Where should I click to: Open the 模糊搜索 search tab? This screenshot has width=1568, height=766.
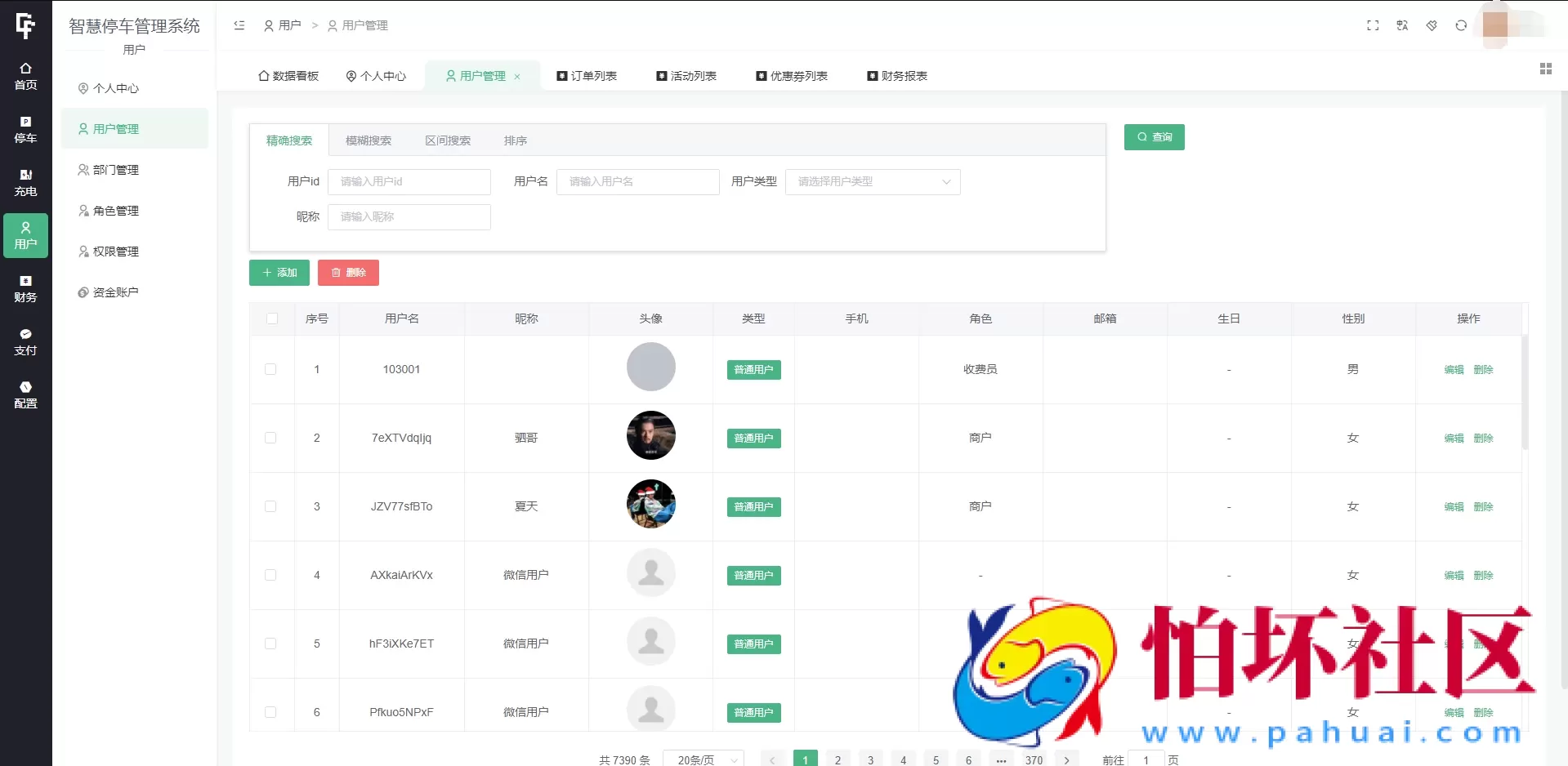(x=368, y=140)
